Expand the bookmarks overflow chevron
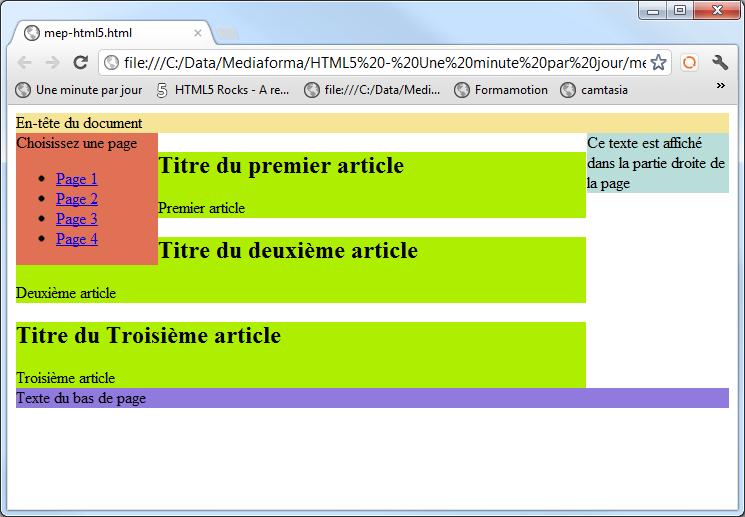The height and width of the screenshot is (517, 745). (x=720, y=87)
